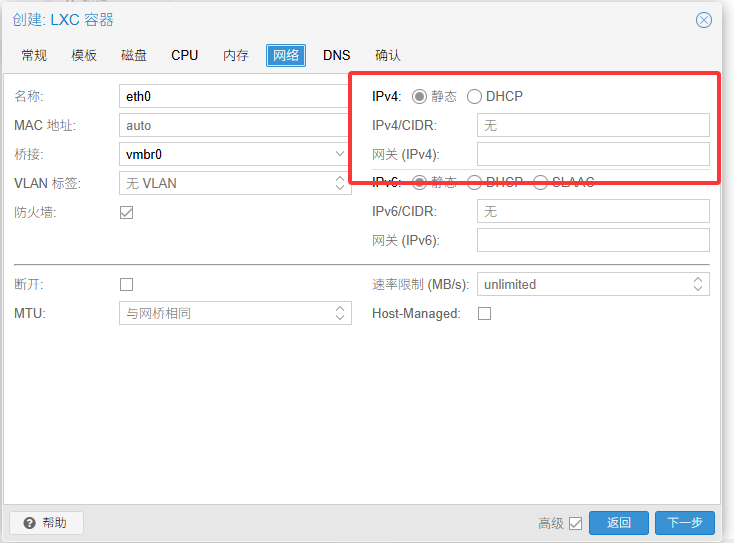
Task: Adjust the MTU spinner arrows
Action: pos(340,313)
